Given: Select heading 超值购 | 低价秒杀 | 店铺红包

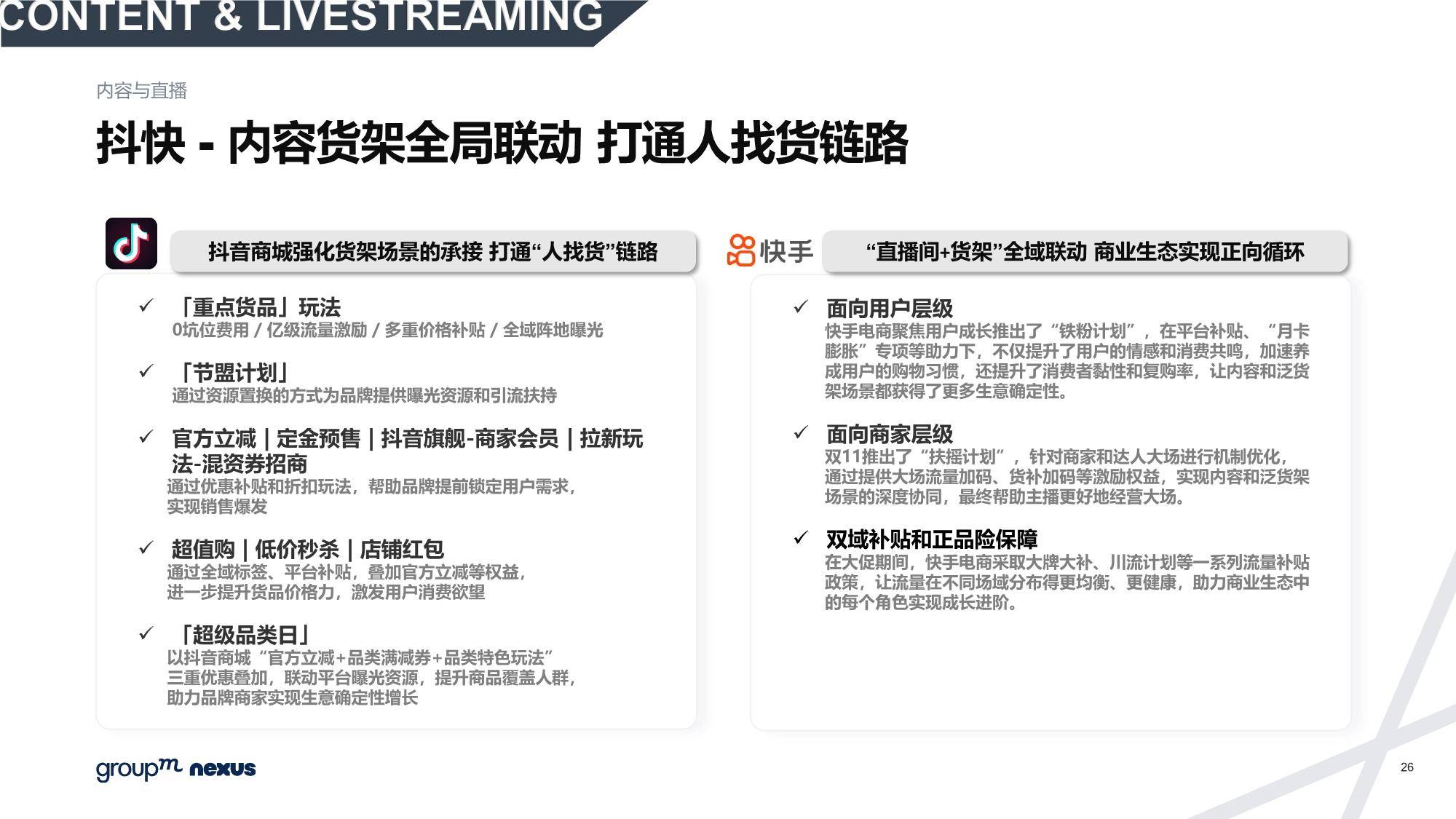Looking at the screenshot, I should (308, 550).
